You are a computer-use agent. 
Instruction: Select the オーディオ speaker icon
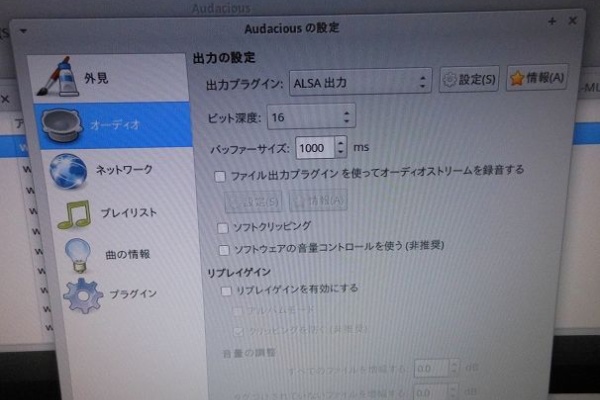[62, 125]
